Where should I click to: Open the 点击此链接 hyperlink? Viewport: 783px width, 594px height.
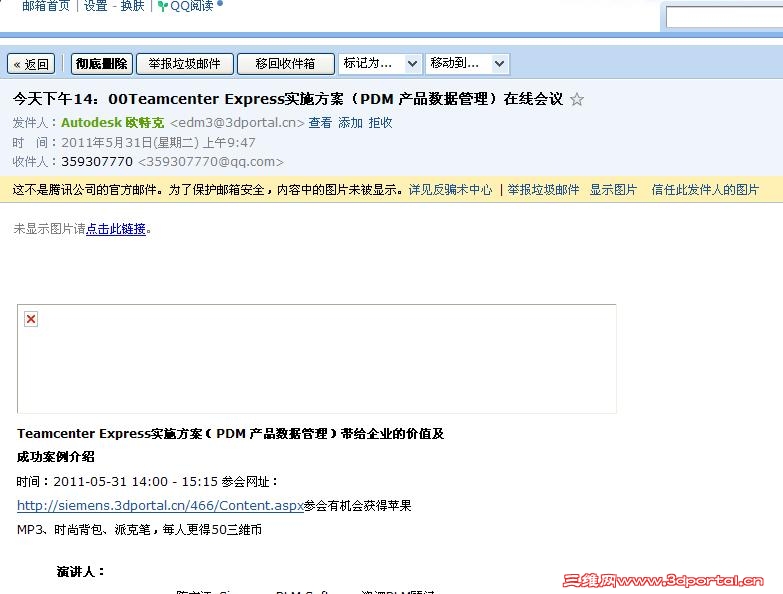116,229
